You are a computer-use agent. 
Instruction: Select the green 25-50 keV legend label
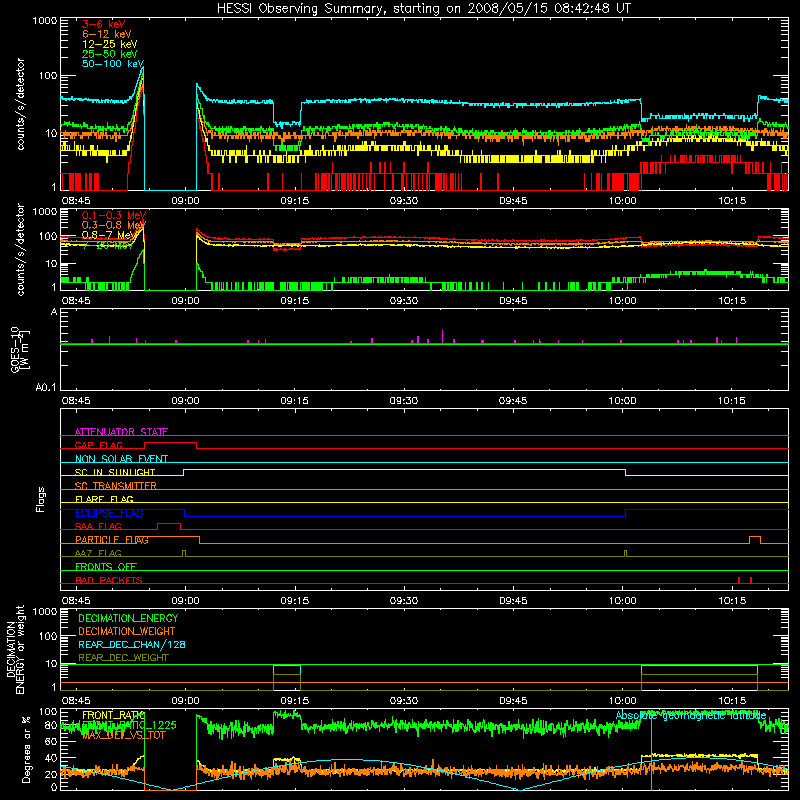(110, 54)
